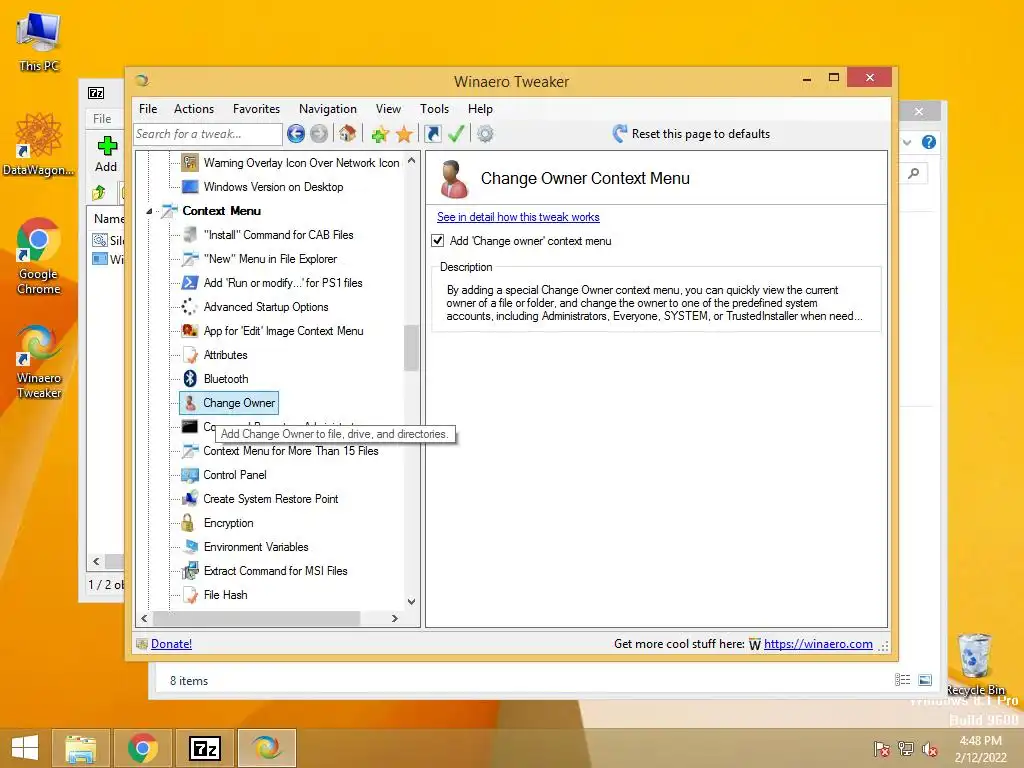Switch to large icons view in Explorer window

coord(925,680)
